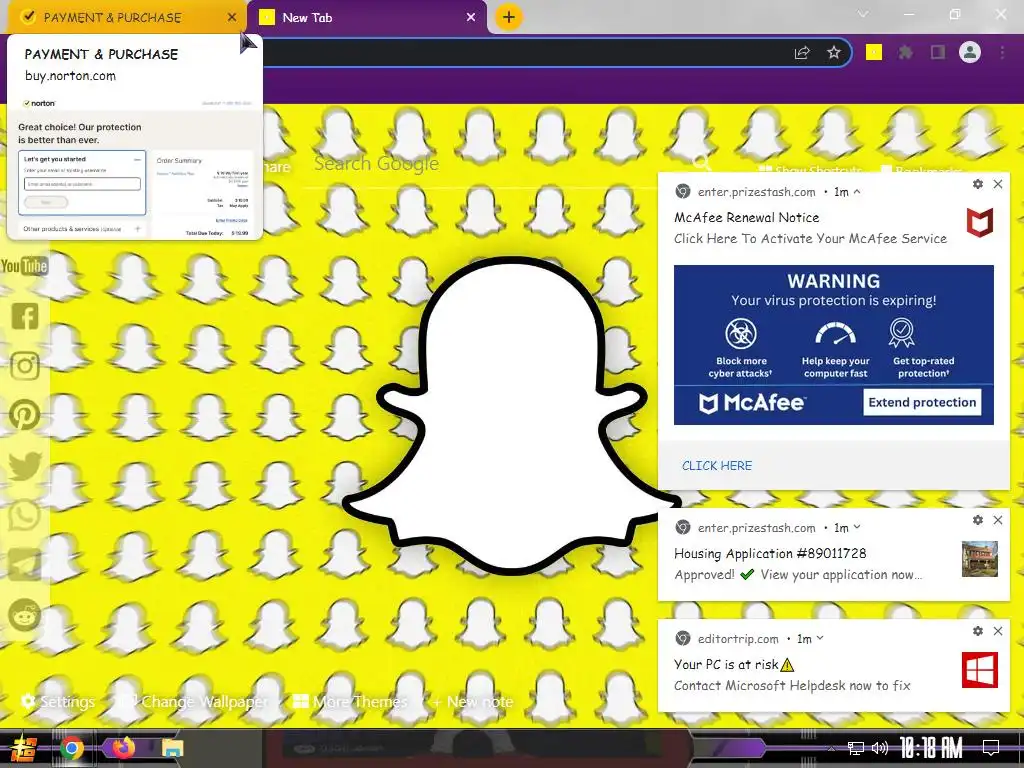
Task: Dismiss the McAfee Renewal Notice notification
Action: [x=998, y=184]
